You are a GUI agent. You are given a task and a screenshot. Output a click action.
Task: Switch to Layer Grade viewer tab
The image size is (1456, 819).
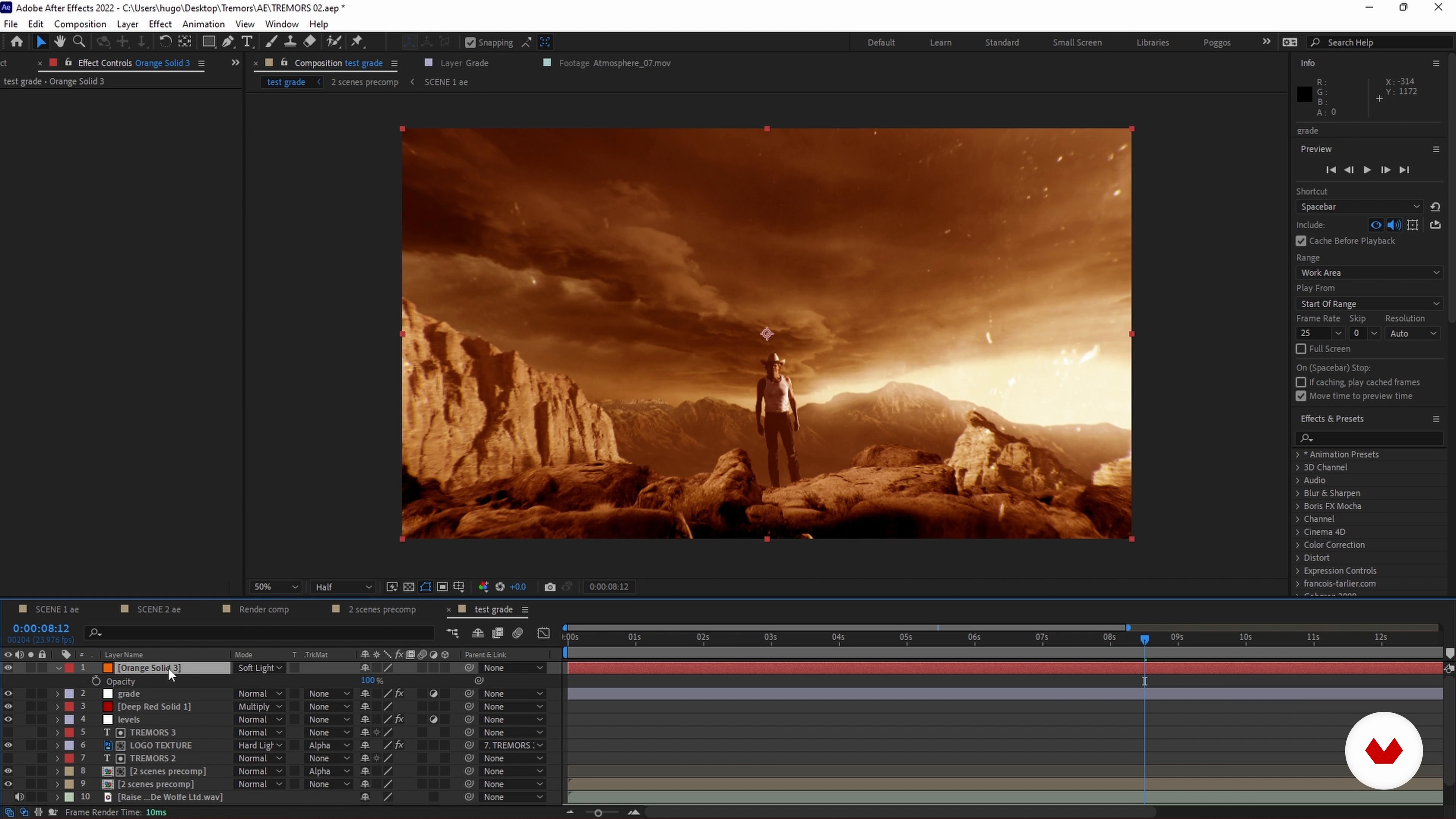(x=464, y=63)
